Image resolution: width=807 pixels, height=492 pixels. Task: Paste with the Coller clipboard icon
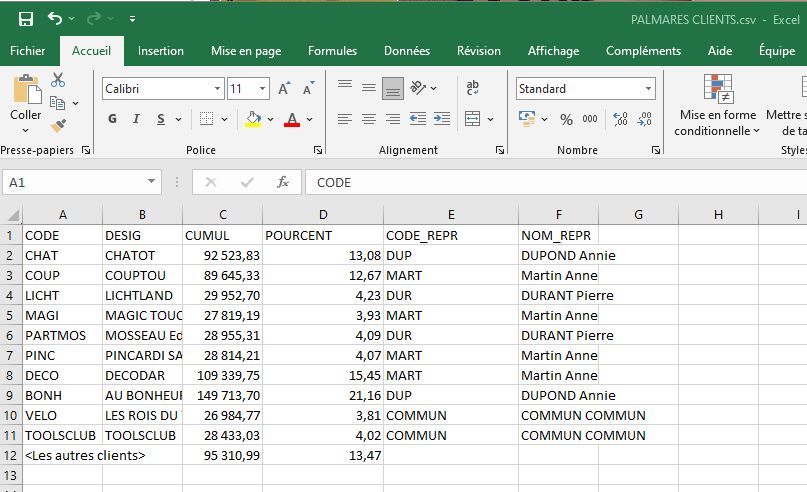click(x=27, y=90)
